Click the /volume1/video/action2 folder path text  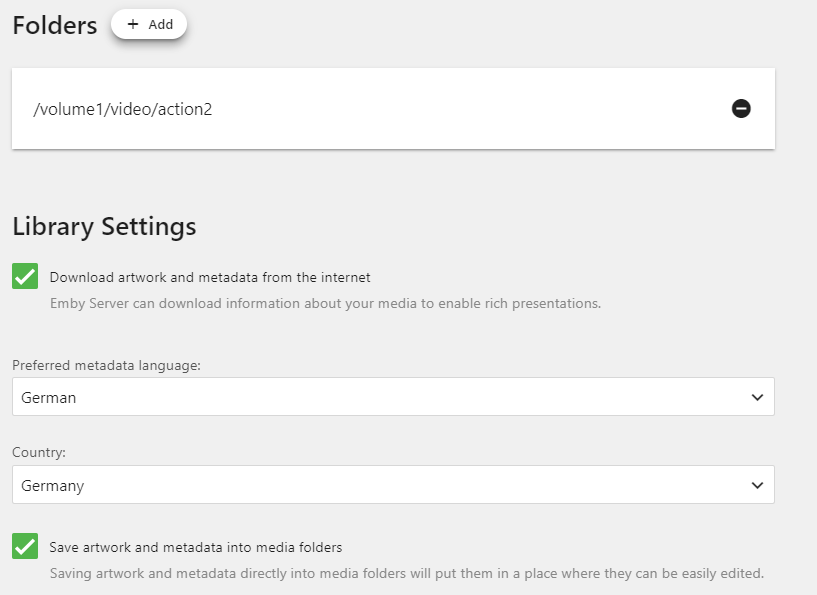(123, 109)
